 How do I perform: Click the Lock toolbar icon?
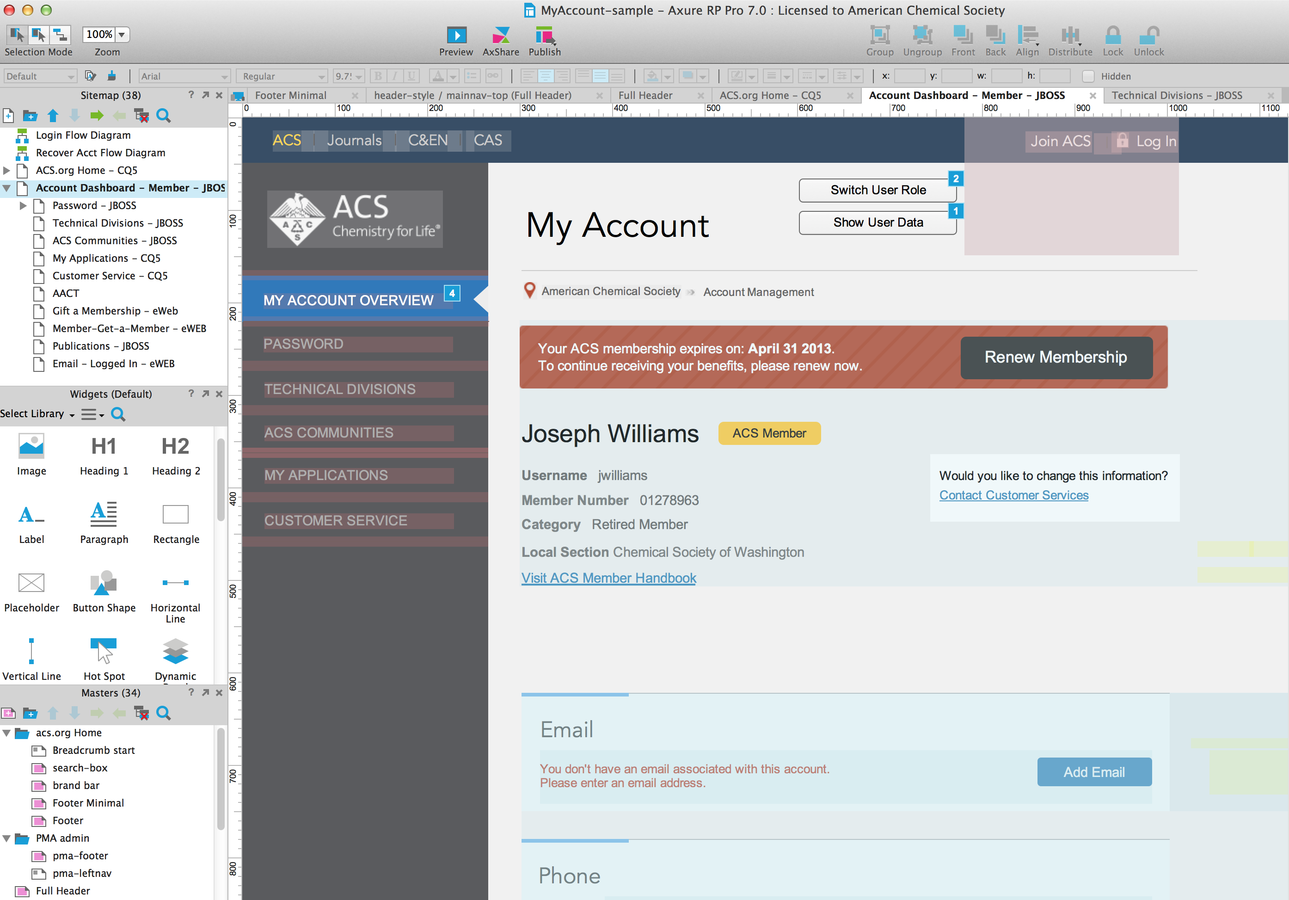[1113, 35]
